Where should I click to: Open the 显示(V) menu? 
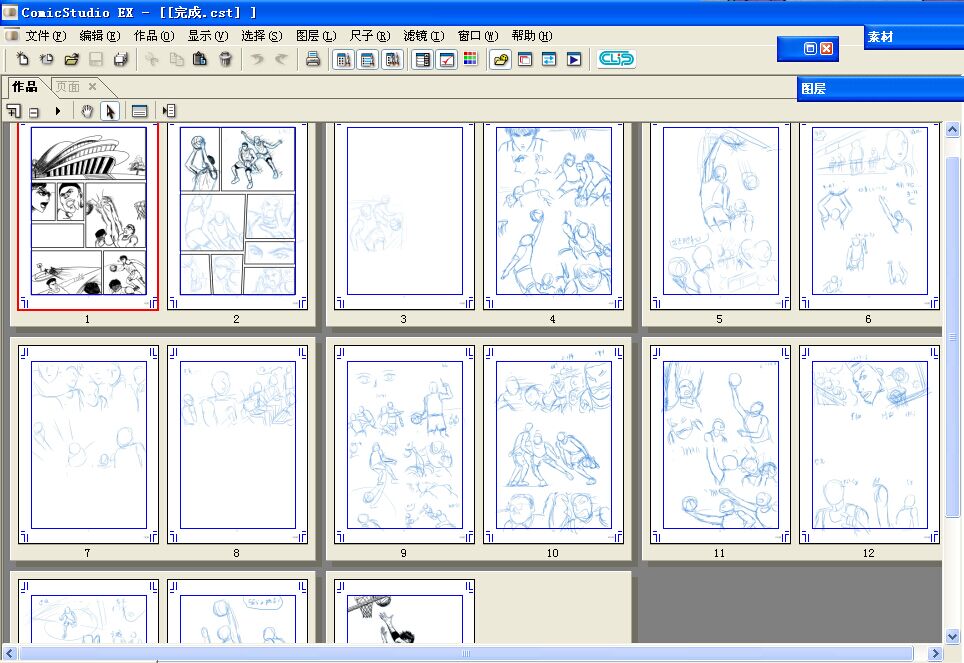[x=208, y=36]
